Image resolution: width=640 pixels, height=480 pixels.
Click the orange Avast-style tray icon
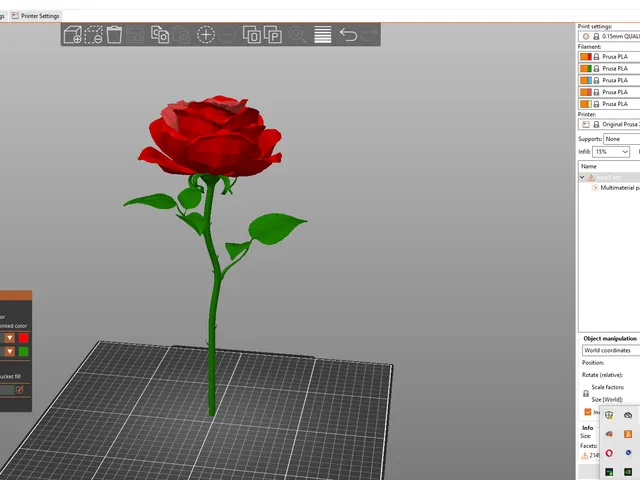628,434
